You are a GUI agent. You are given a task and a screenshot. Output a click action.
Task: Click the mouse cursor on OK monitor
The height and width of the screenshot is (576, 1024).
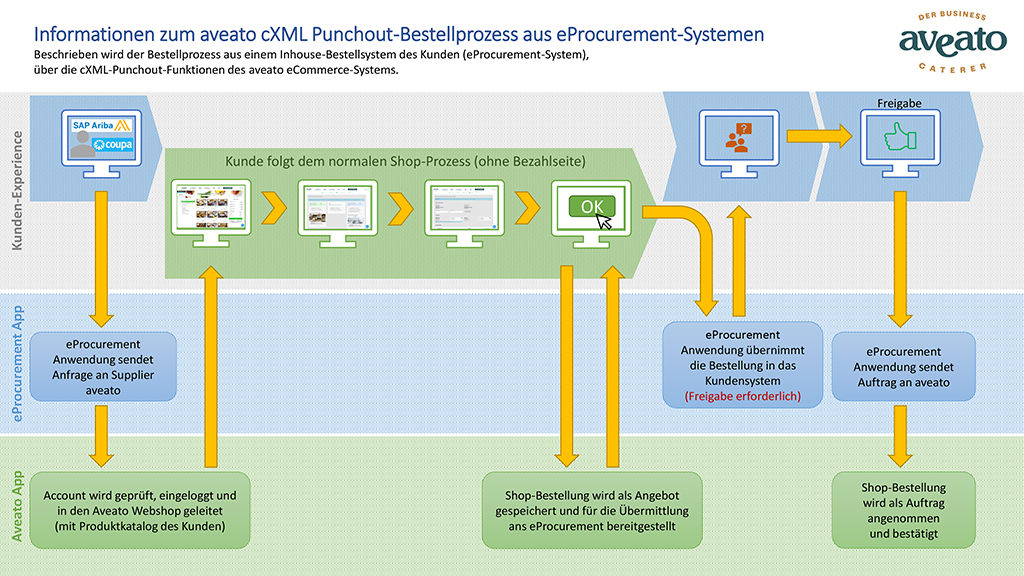pyautogui.click(x=605, y=218)
